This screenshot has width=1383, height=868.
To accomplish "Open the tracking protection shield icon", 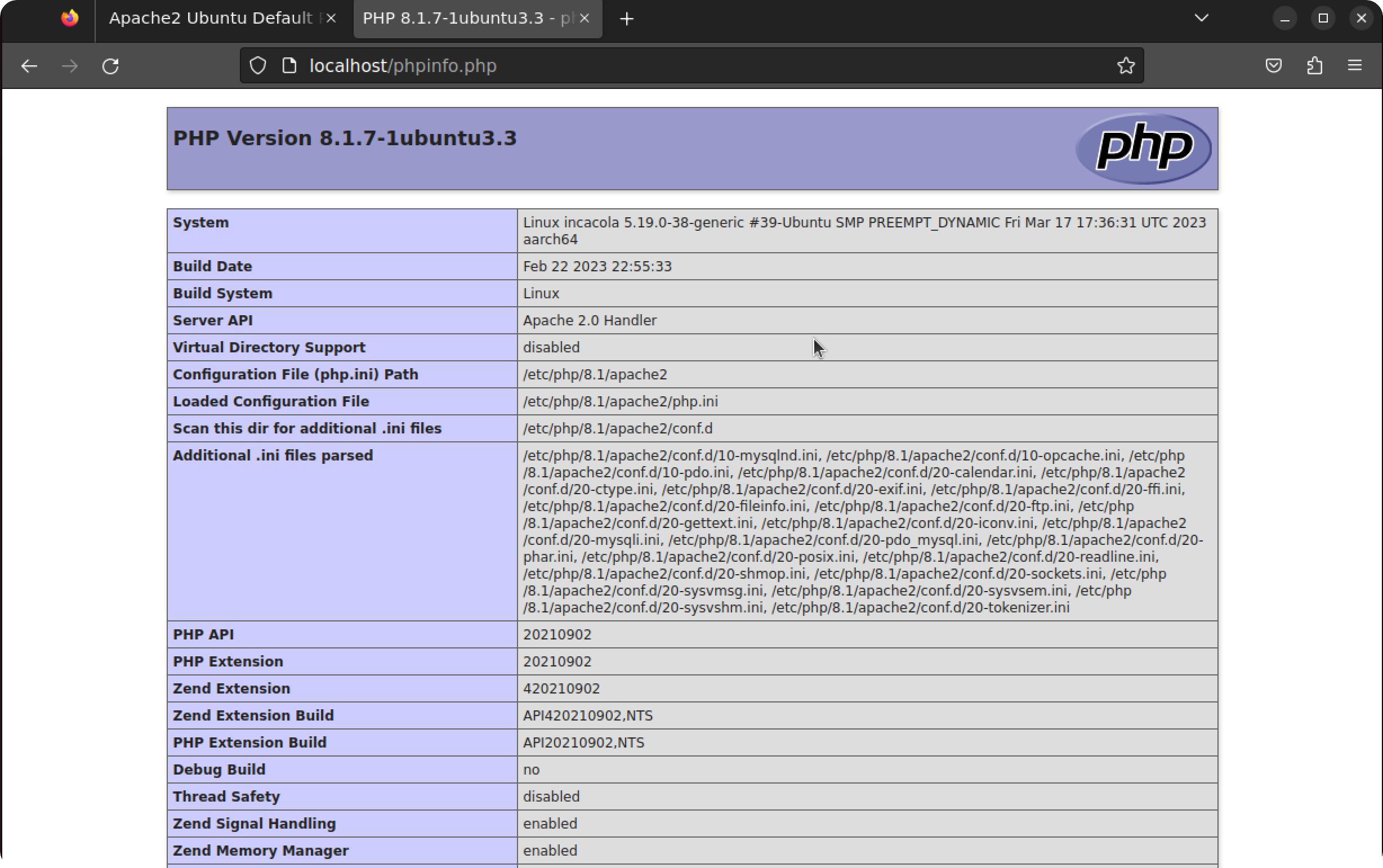I will (x=258, y=65).
